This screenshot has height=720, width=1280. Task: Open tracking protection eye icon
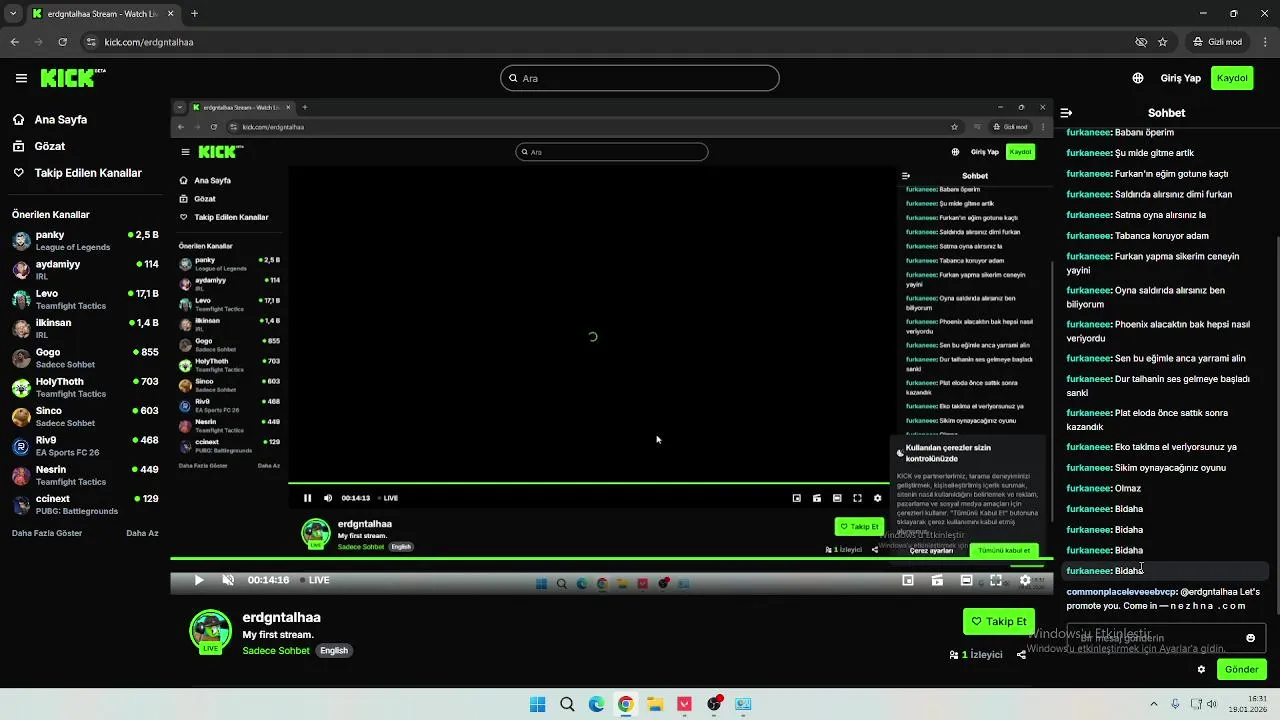point(1141,42)
